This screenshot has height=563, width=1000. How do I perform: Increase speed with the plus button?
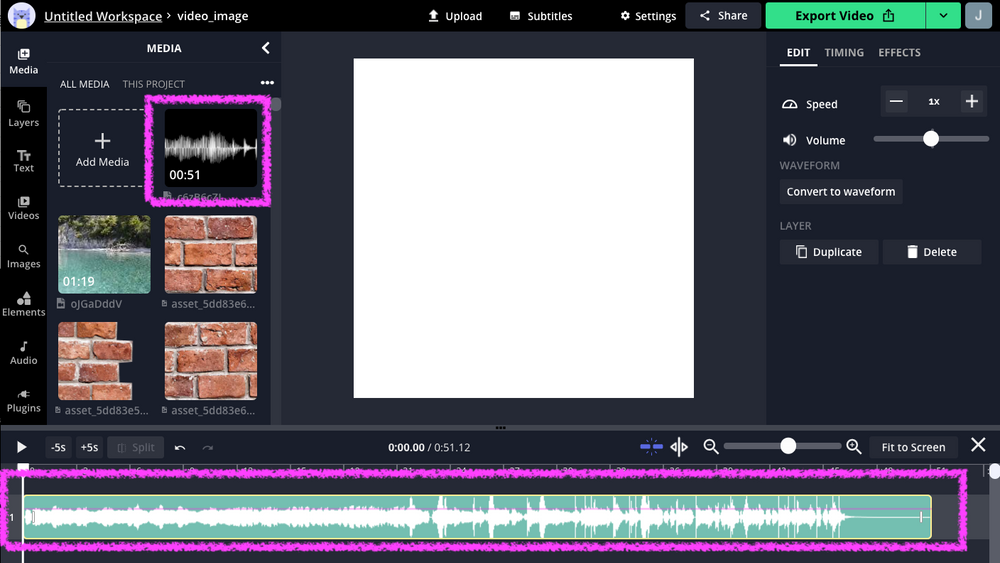[x=971, y=101]
